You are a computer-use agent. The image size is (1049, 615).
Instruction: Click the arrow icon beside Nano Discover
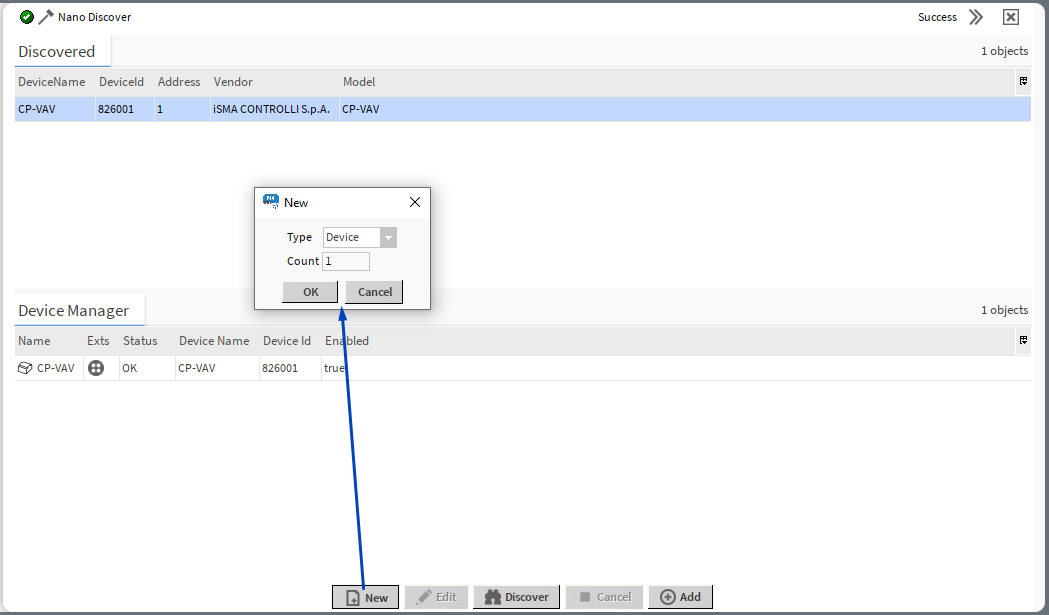pos(44,16)
